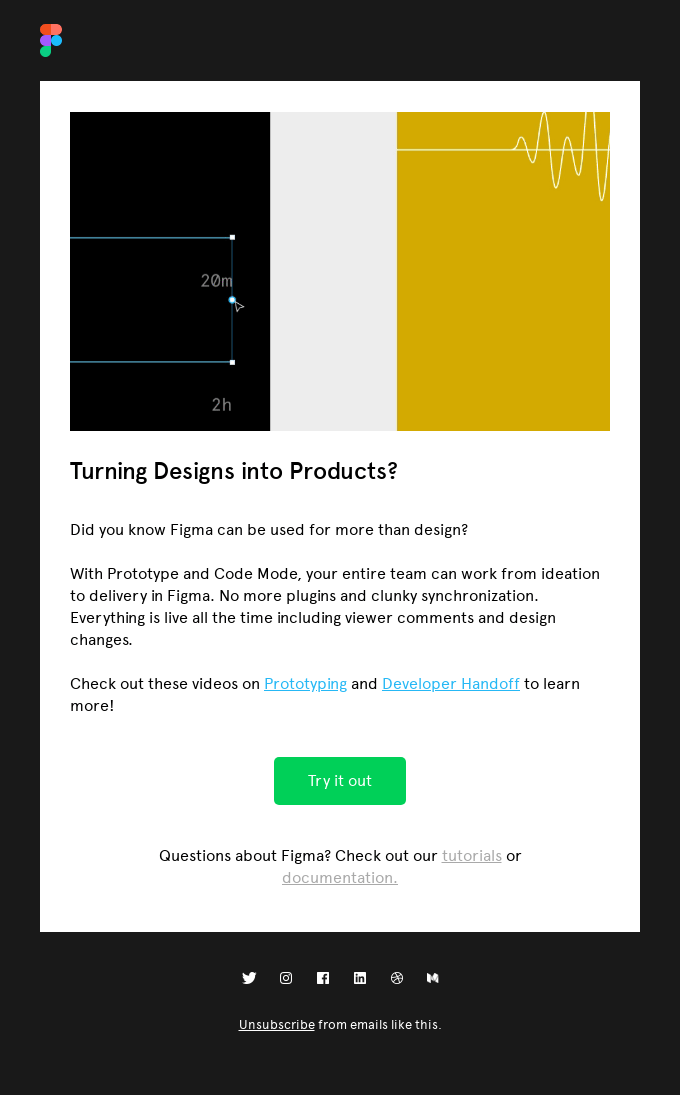The width and height of the screenshot is (680, 1095).
Task: Open the tutorials link
Action: tap(471, 856)
